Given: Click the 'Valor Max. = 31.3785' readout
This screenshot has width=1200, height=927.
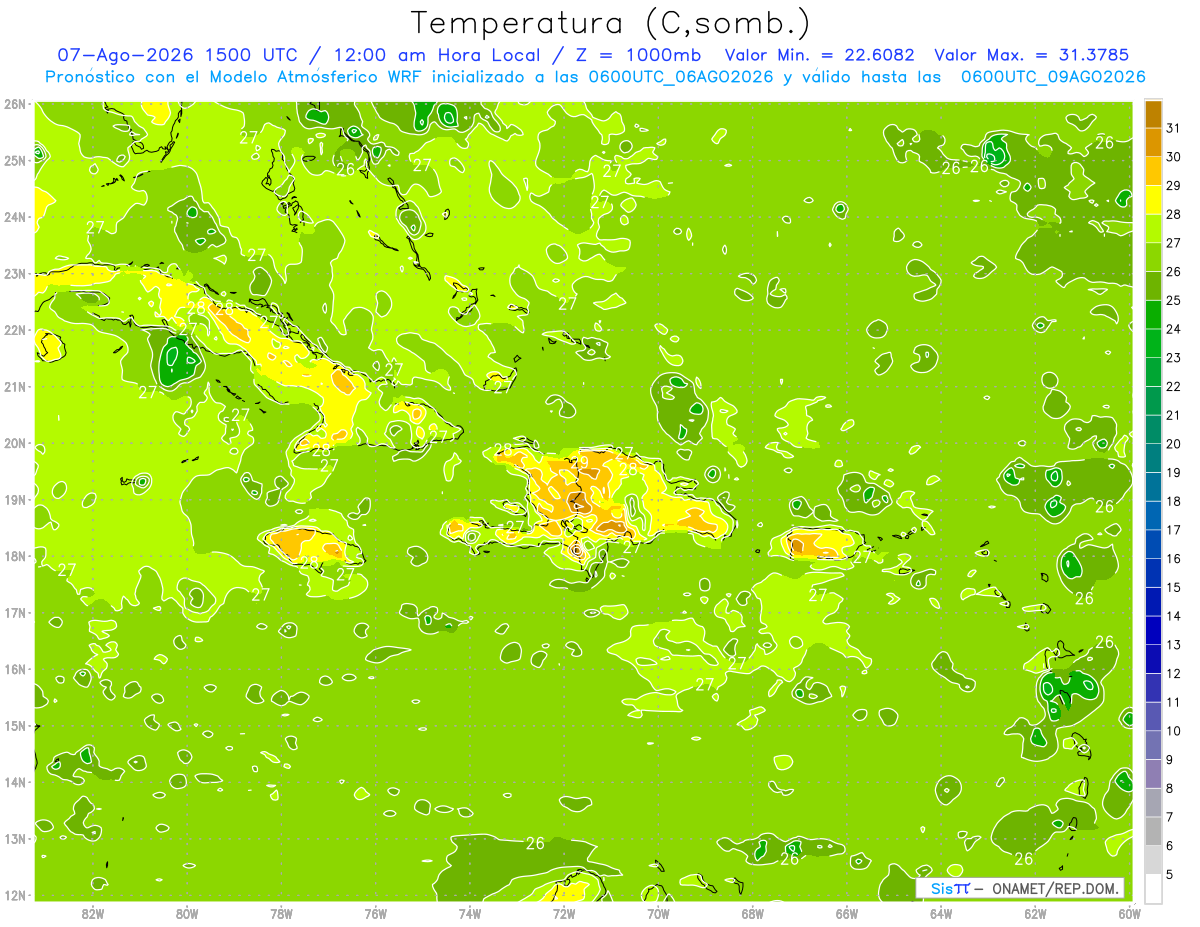Looking at the screenshot, I should tap(1032, 55).
